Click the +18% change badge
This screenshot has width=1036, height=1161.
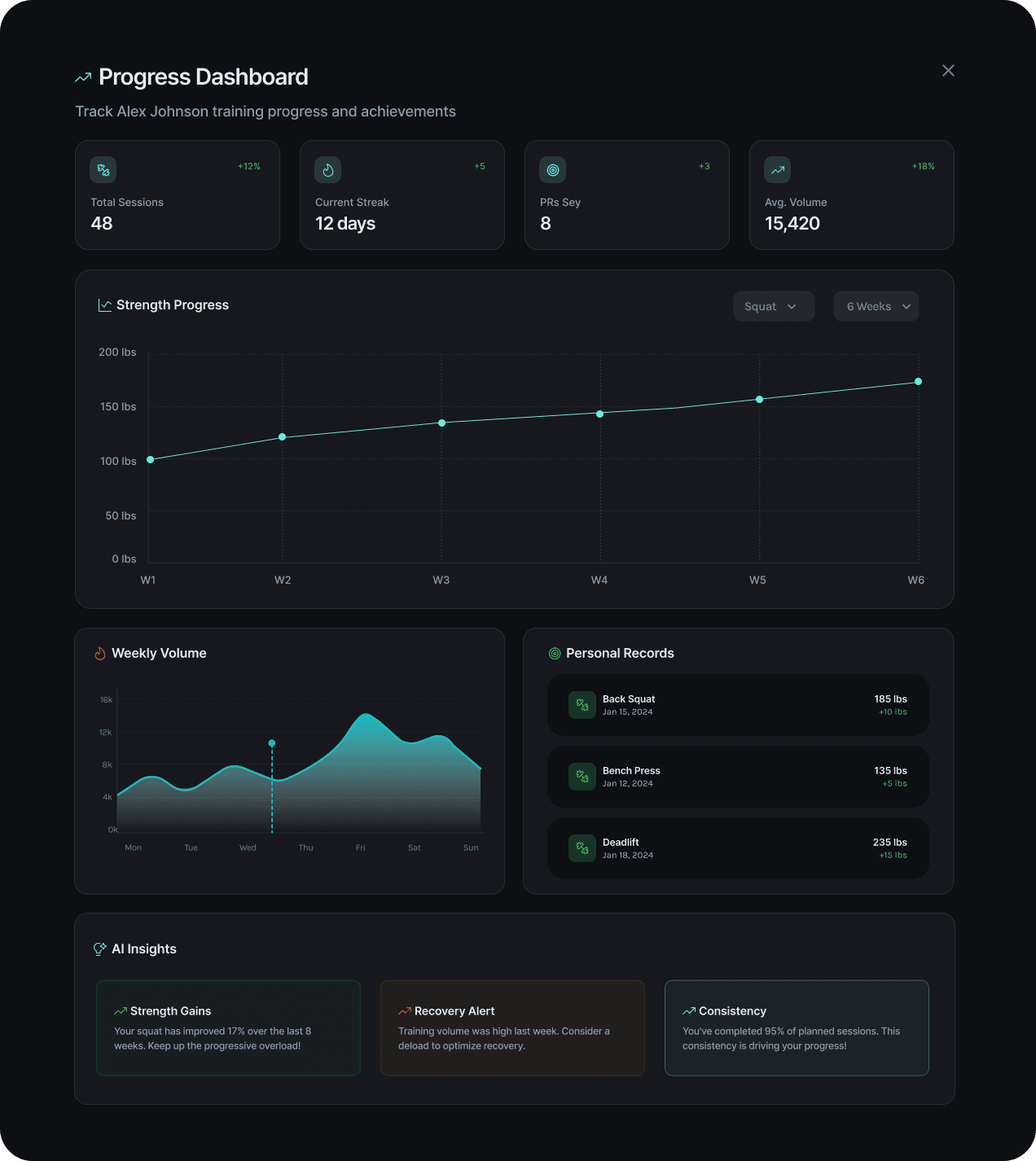(x=924, y=166)
